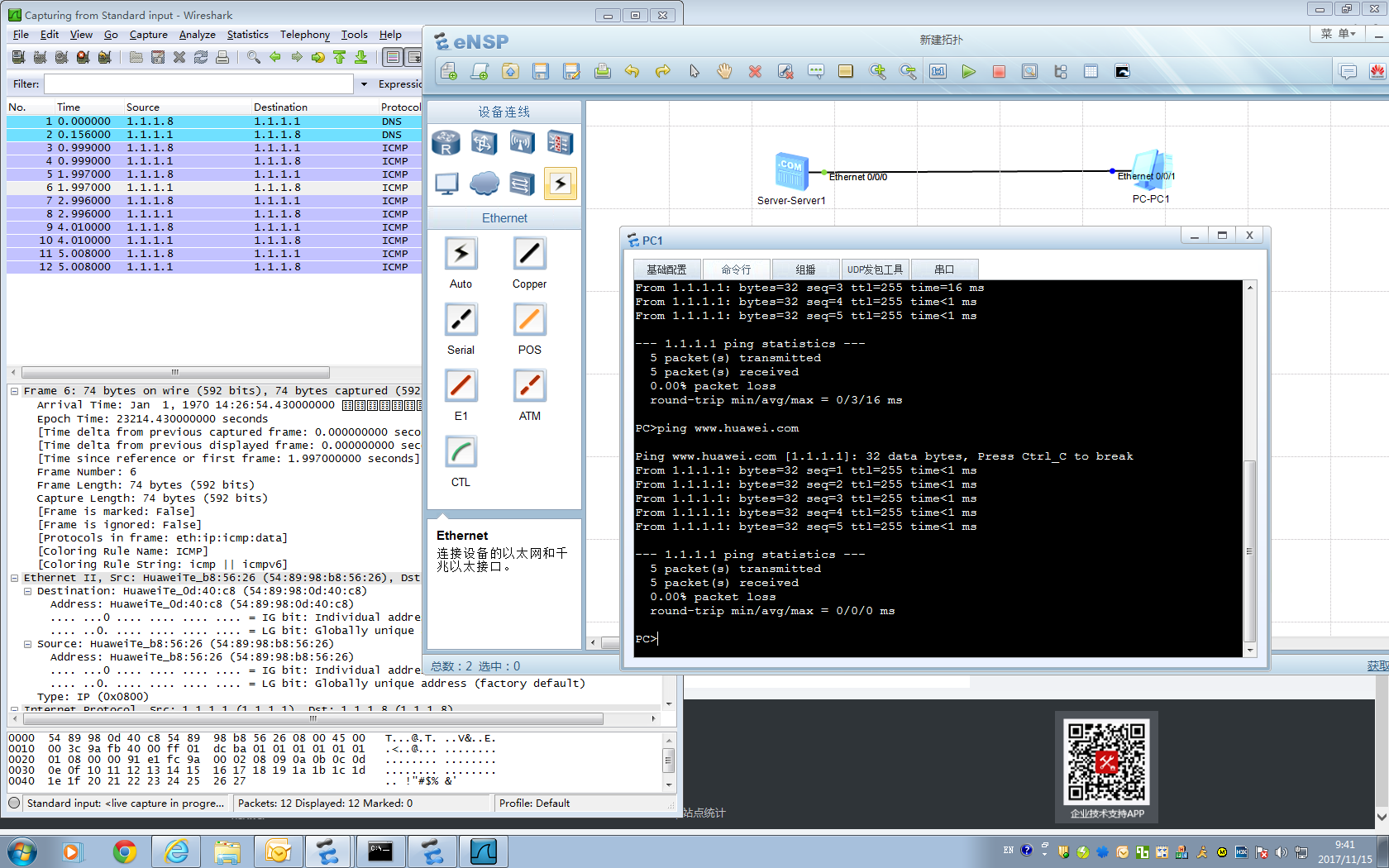Print packets from Wireshark toolbar

(222, 57)
